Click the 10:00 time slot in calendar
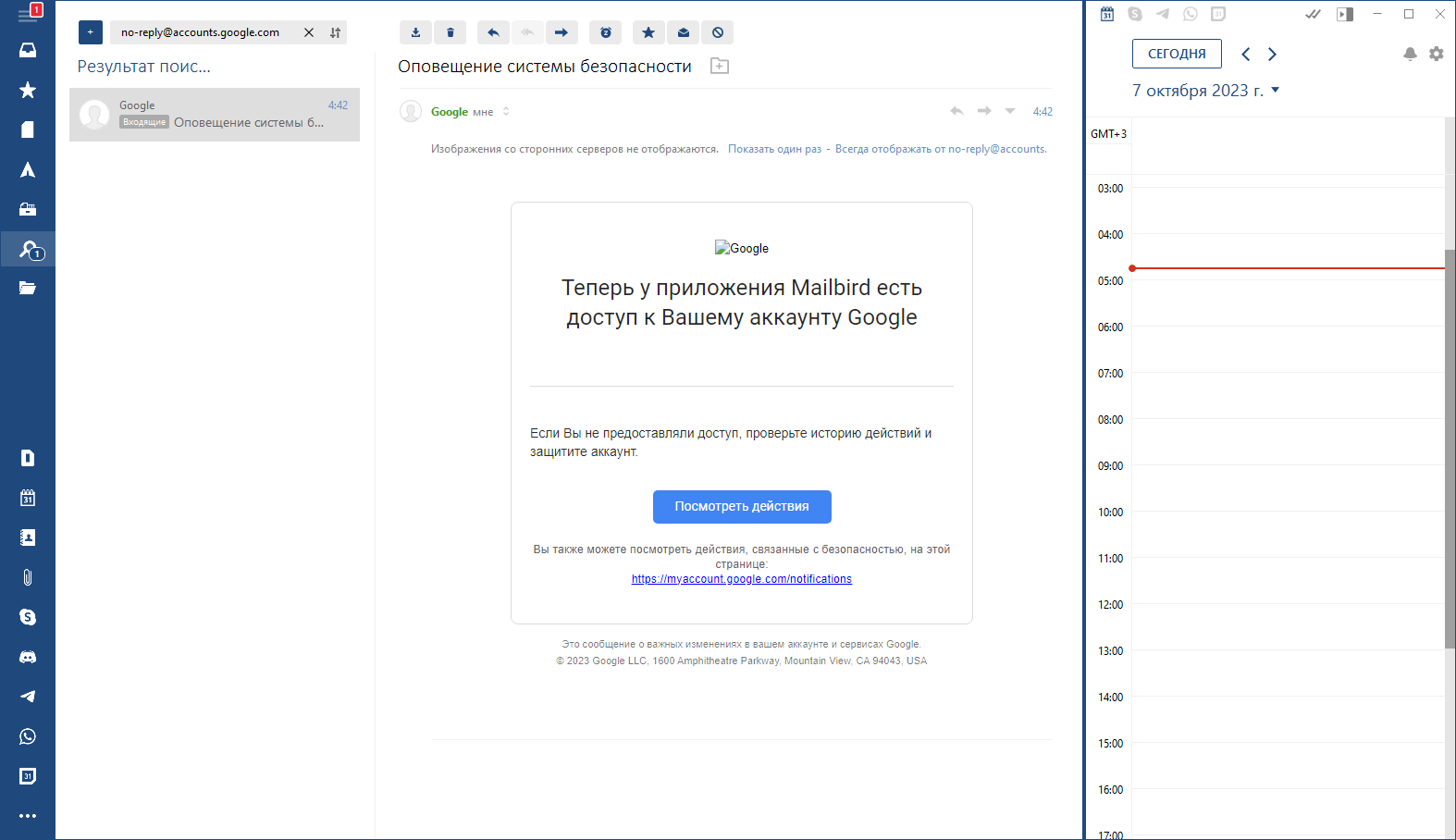1456x840 pixels. click(1288, 534)
